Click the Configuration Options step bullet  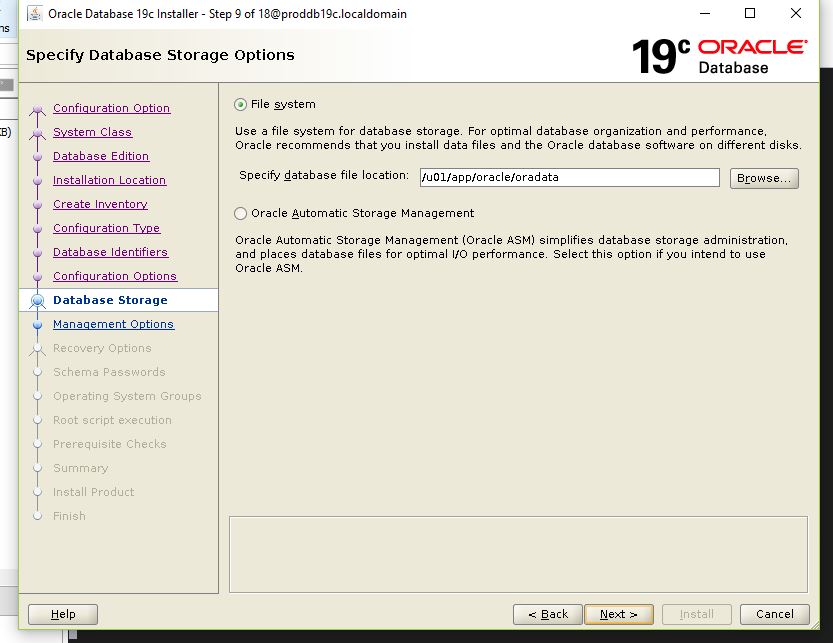tap(37, 277)
